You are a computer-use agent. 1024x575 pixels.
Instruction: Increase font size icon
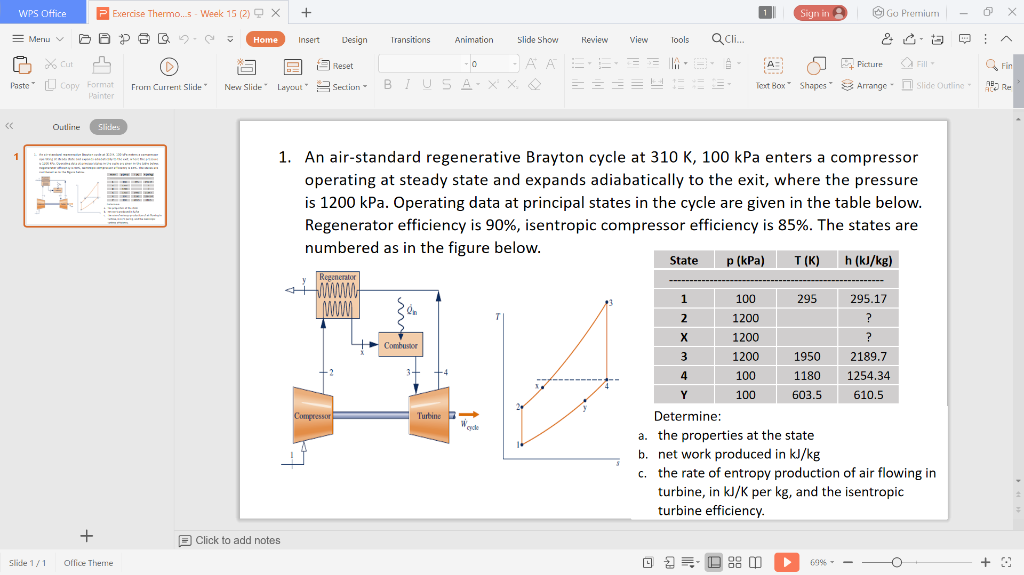532,63
